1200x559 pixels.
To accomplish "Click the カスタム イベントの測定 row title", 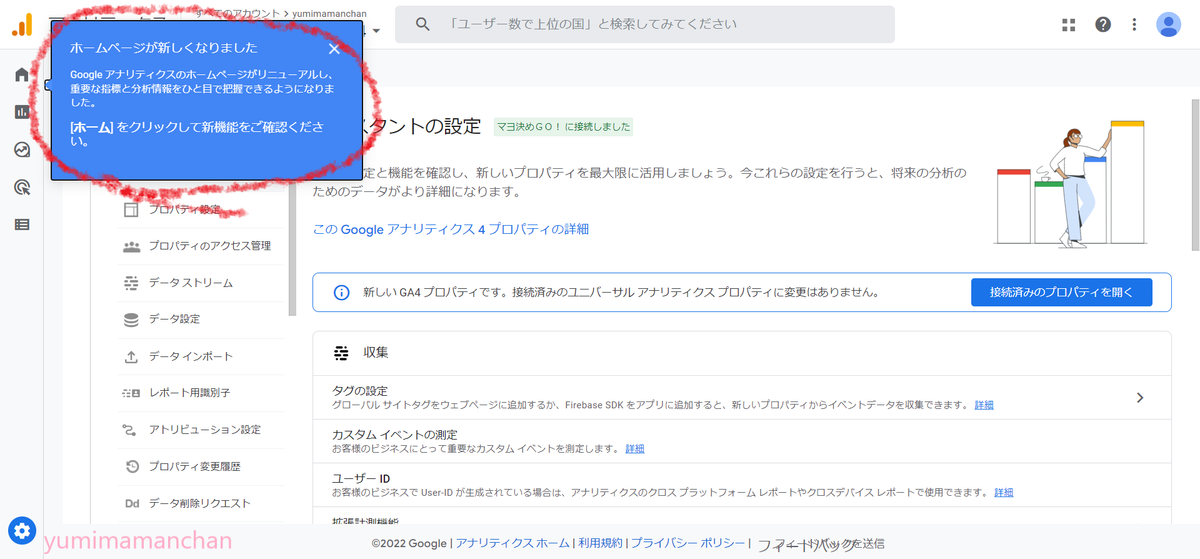I will click(x=395, y=435).
